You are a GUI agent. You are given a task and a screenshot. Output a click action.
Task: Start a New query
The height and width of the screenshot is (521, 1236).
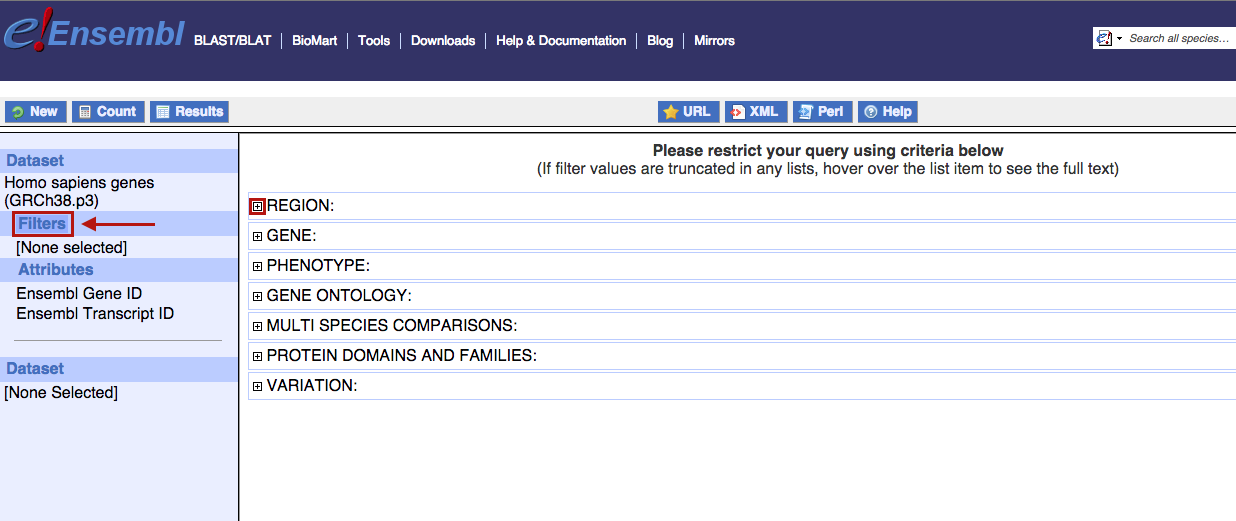(35, 112)
